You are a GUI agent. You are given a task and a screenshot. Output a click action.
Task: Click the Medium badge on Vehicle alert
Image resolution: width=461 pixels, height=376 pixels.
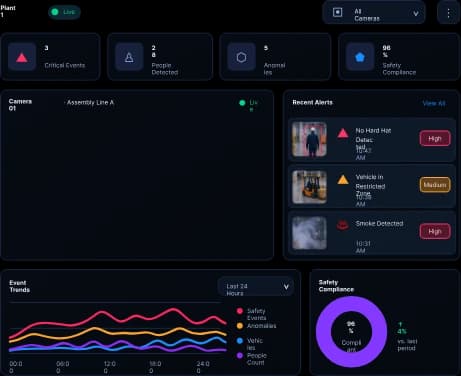(x=435, y=185)
